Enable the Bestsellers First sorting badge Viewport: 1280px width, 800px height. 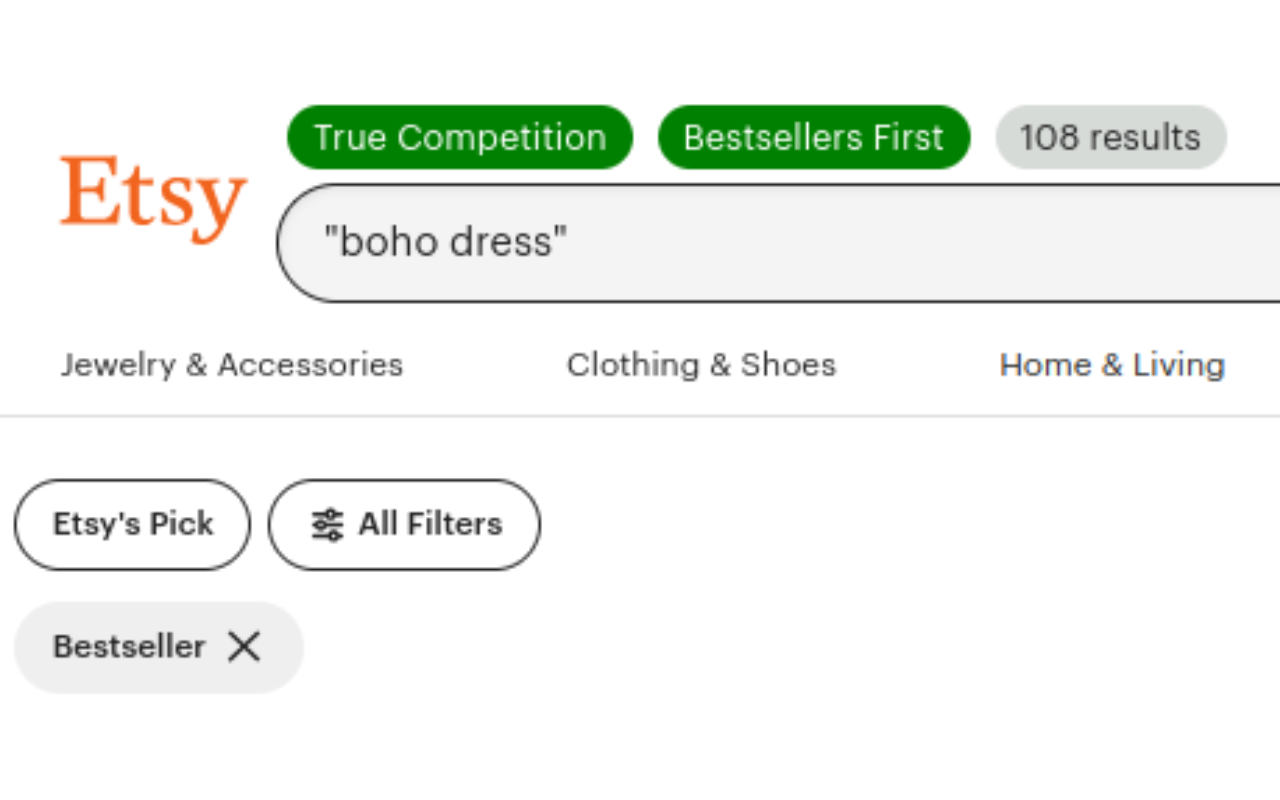(x=813, y=137)
